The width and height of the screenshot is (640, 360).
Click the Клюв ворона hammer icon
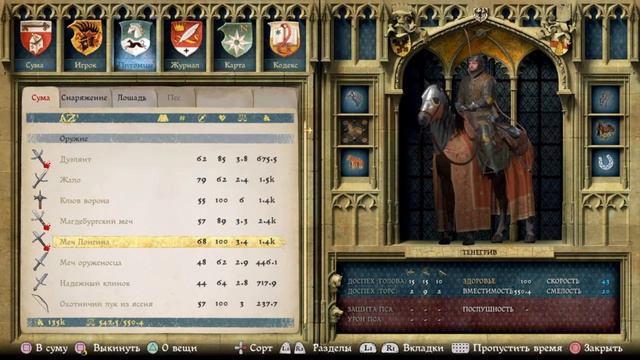pos(40,200)
